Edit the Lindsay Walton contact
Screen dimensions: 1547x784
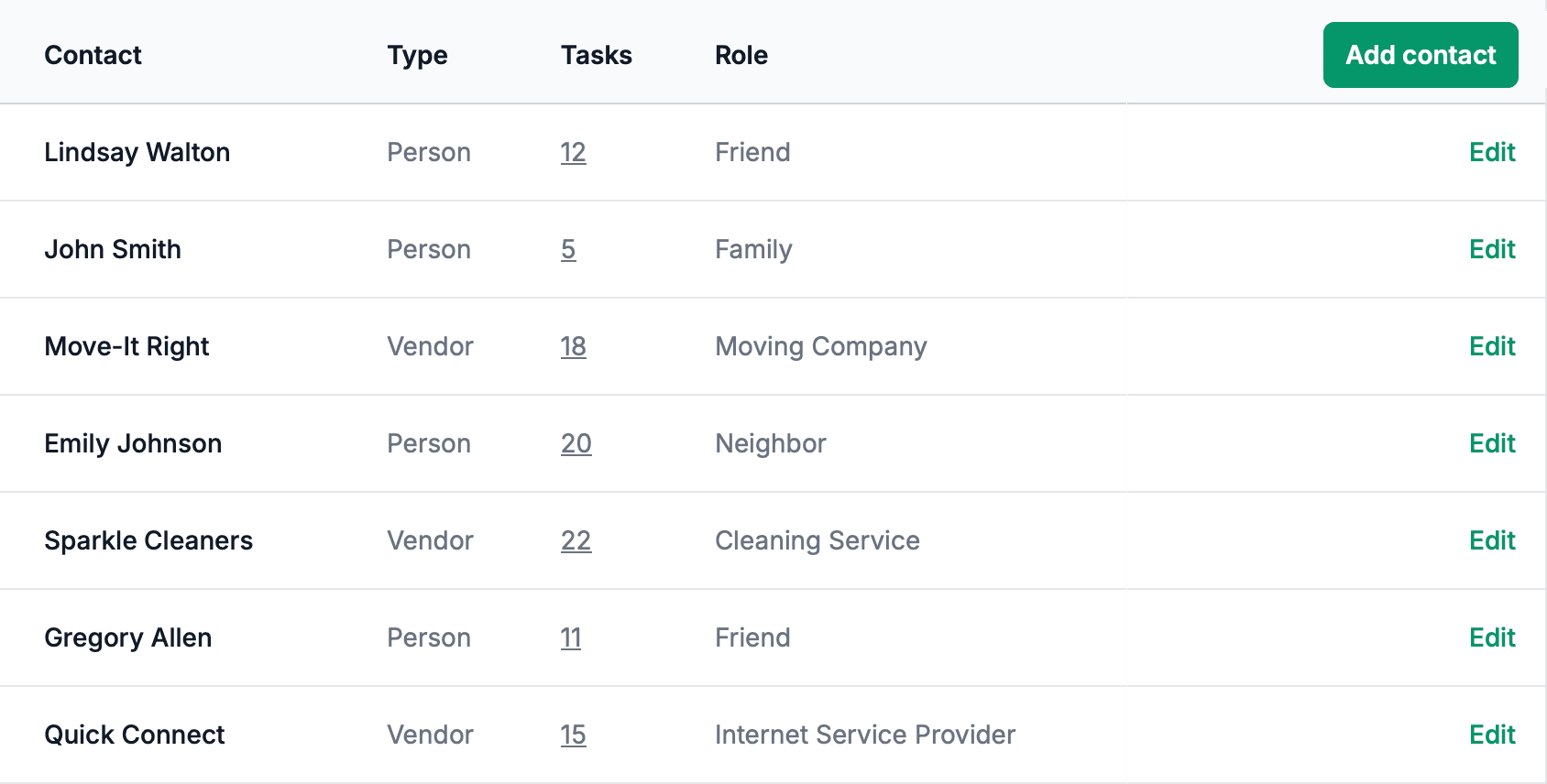pyautogui.click(x=1492, y=152)
